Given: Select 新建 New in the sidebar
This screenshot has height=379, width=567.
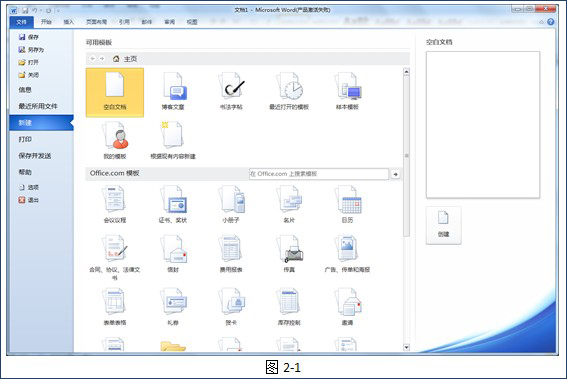Looking at the screenshot, I should tap(41, 123).
